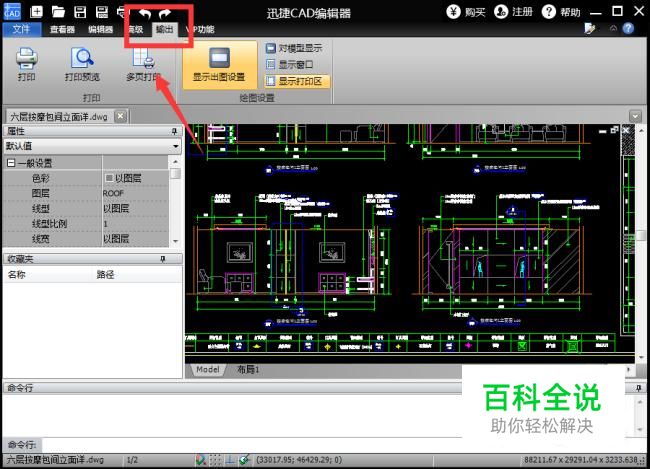This screenshot has width=650, height=469.
Task: Switch to the Model layout tab
Action: [x=207, y=369]
